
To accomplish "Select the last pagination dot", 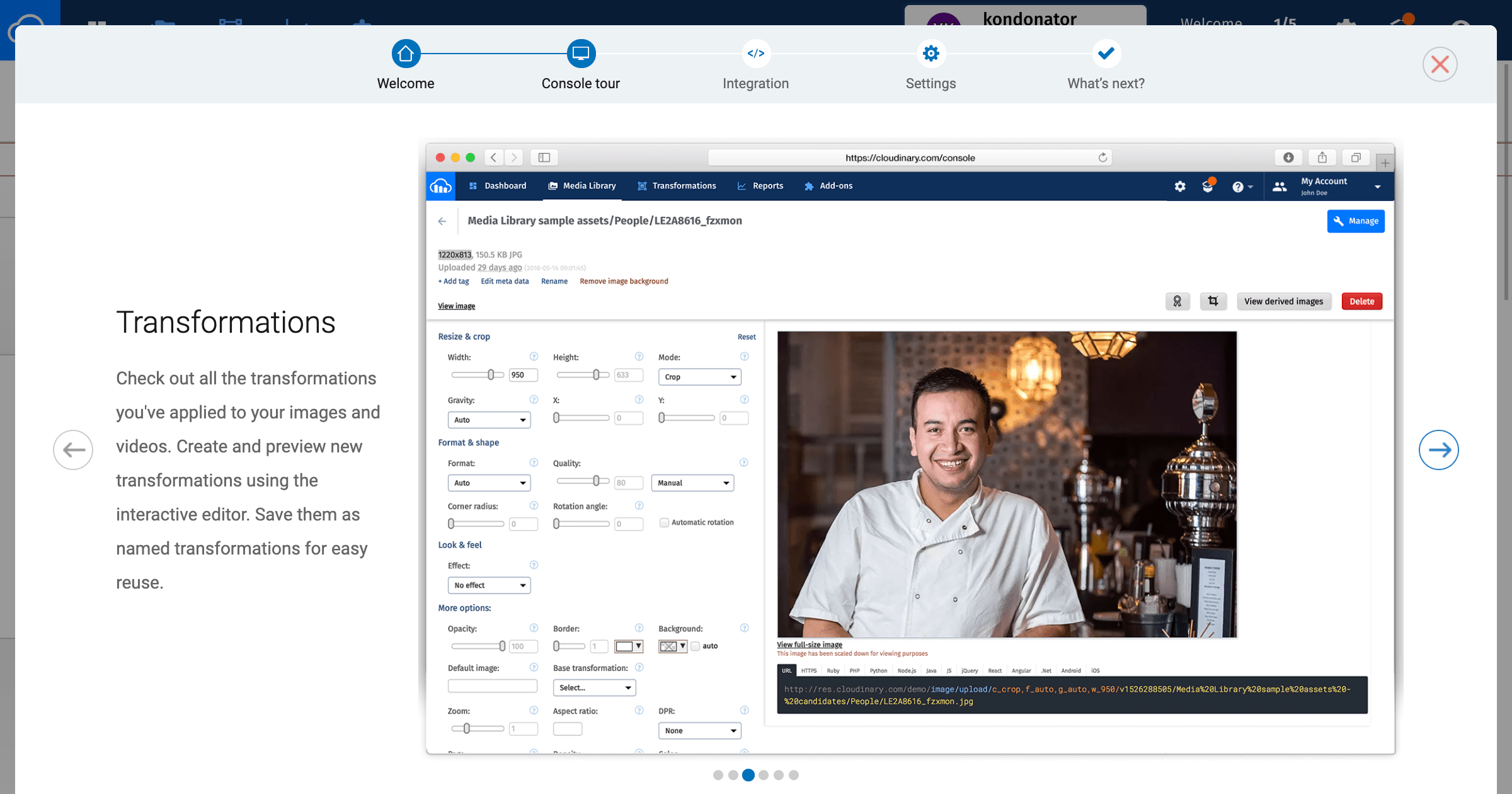I will point(794,775).
